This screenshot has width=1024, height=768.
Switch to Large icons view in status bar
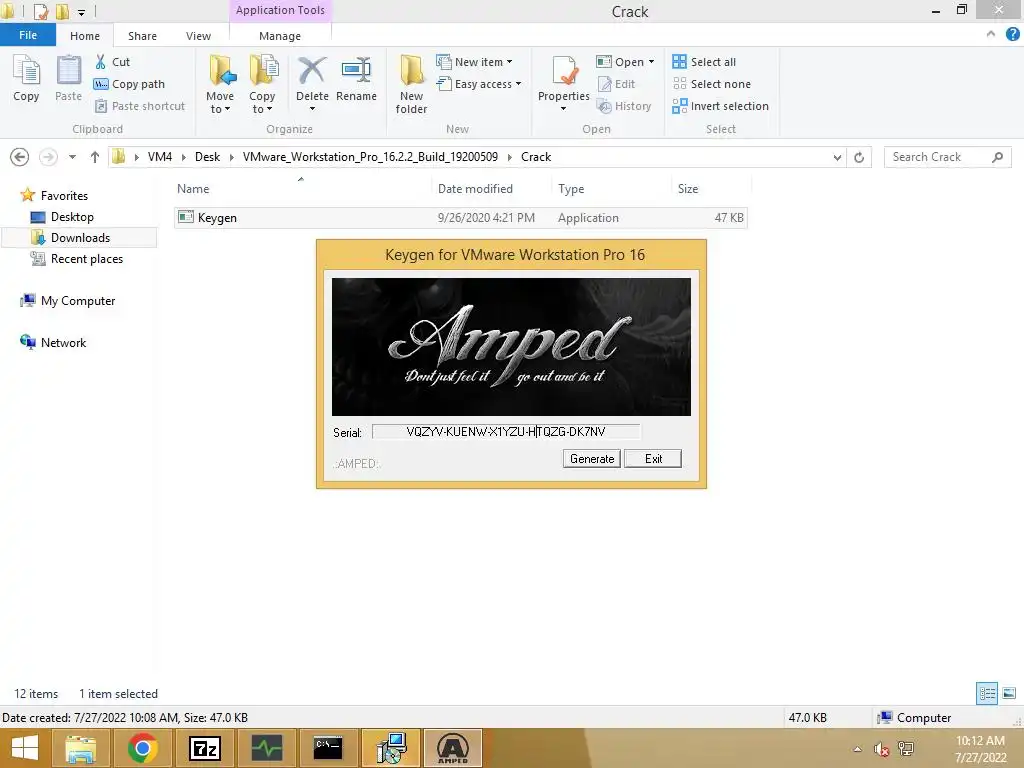1009,693
